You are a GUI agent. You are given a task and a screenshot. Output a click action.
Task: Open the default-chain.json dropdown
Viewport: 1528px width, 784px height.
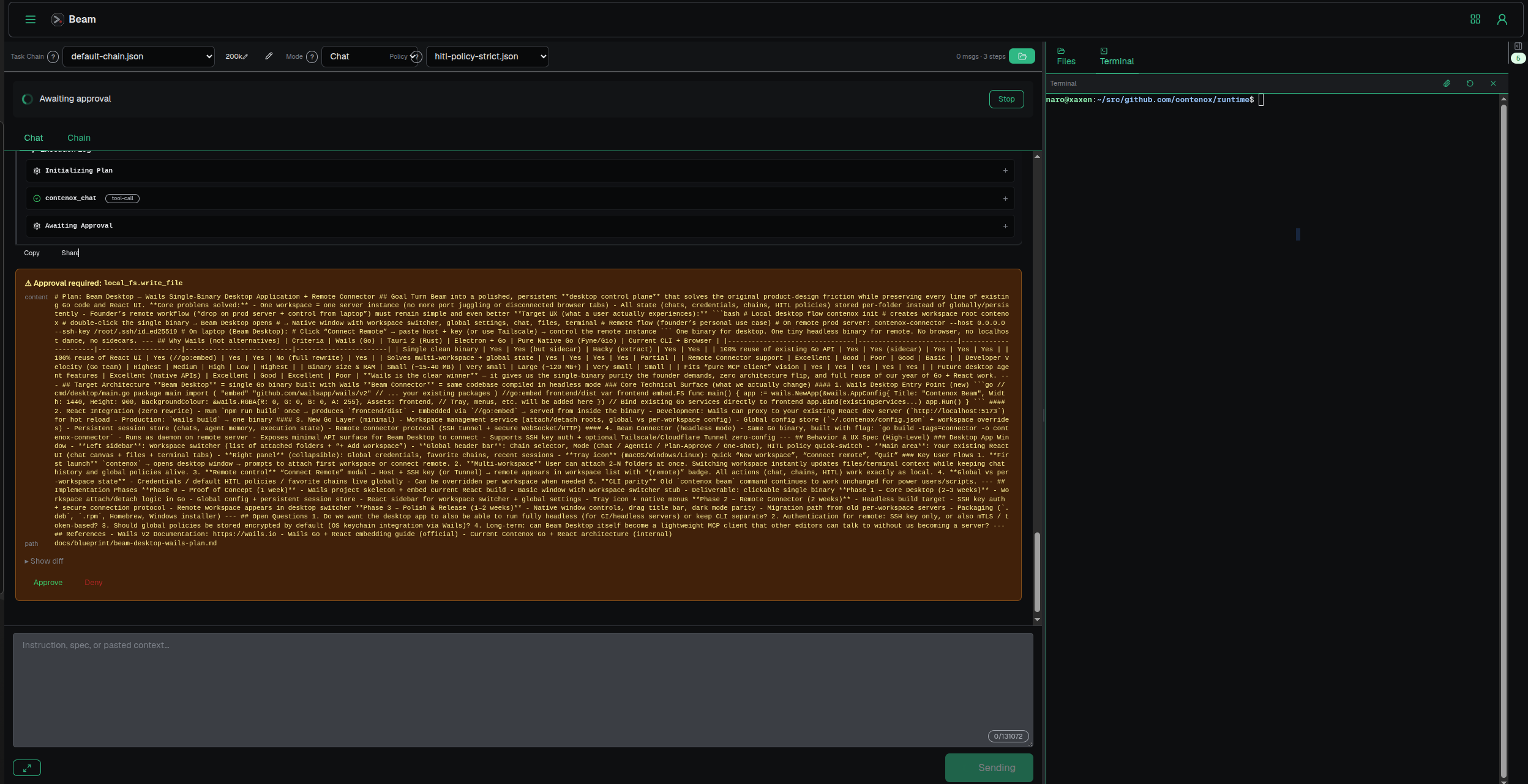(138, 56)
